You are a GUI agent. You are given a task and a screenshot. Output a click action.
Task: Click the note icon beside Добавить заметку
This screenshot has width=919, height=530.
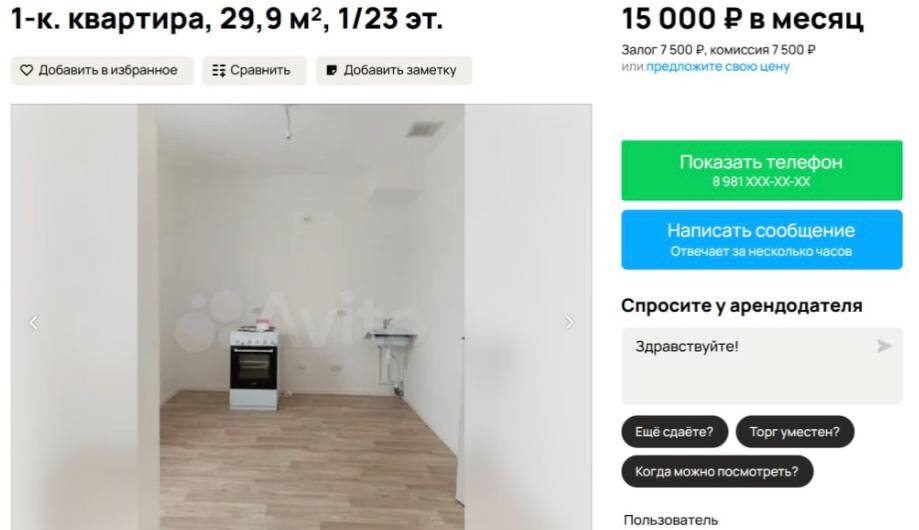tap(332, 70)
